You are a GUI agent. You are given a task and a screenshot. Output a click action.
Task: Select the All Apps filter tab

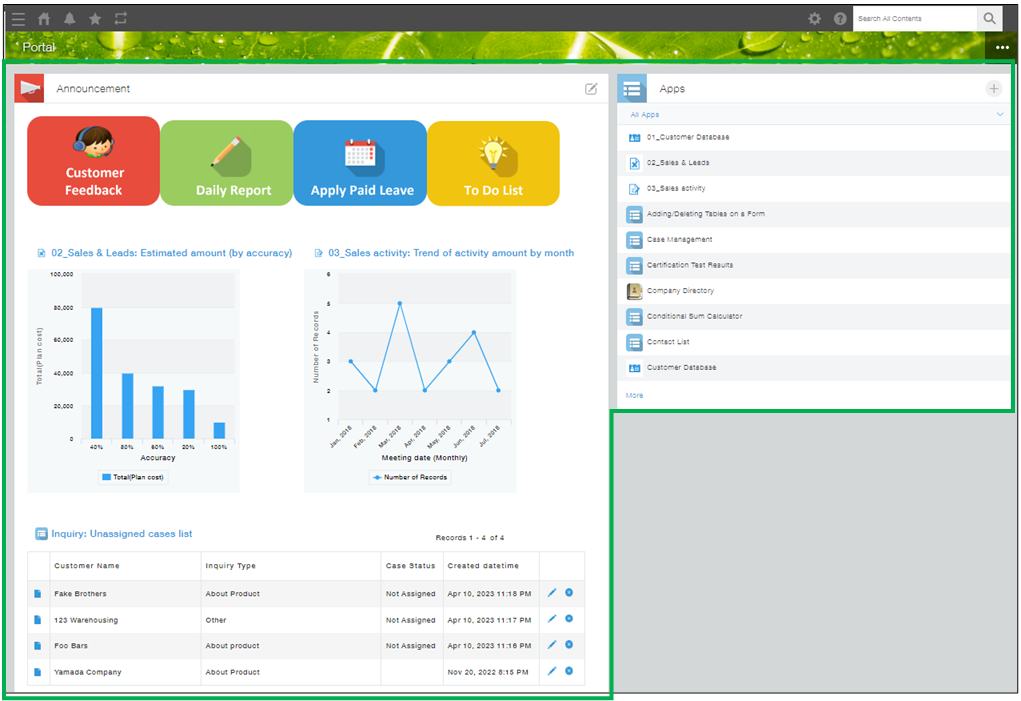(x=643, y=114)
